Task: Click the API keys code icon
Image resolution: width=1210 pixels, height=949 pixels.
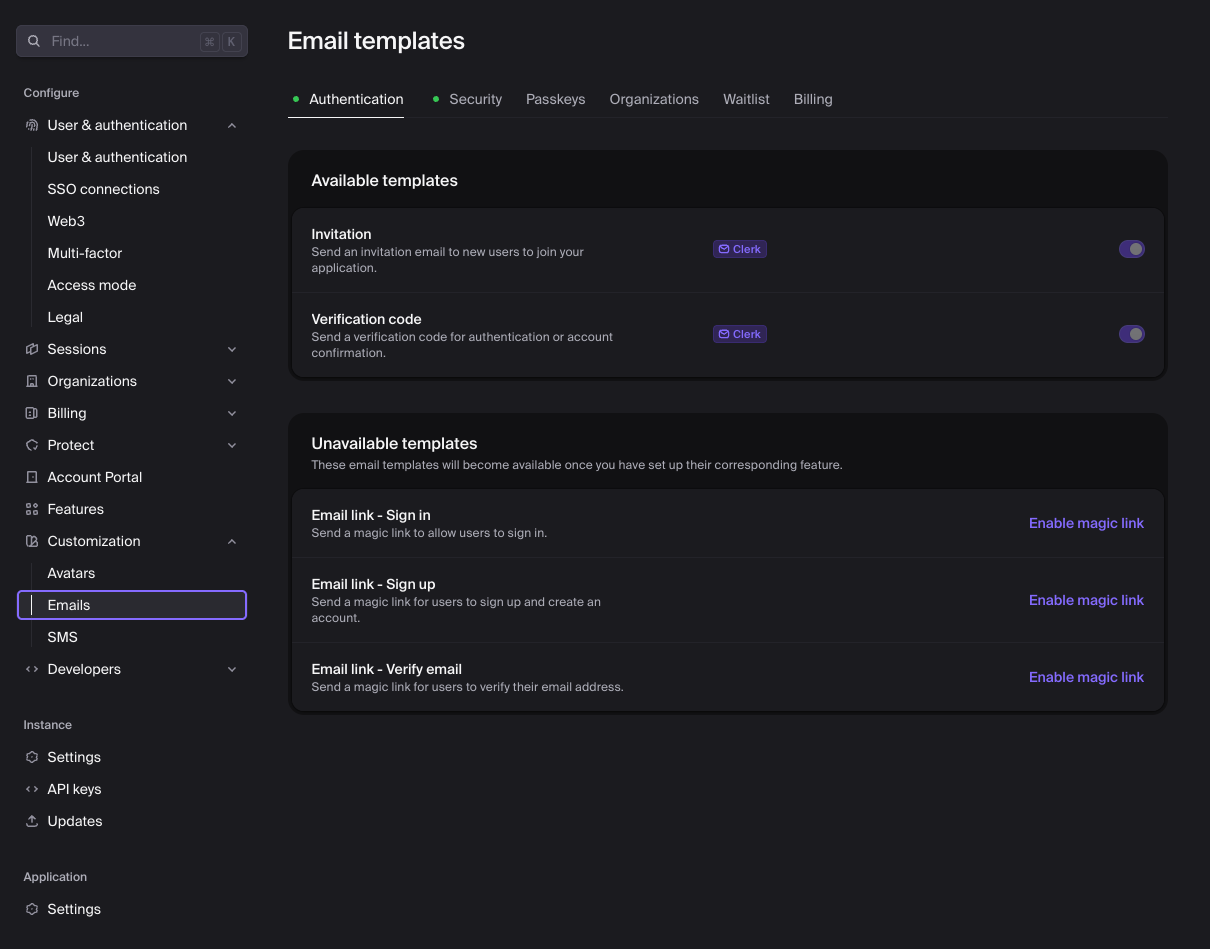Action: pyautogui.click(x=32, y=789)
